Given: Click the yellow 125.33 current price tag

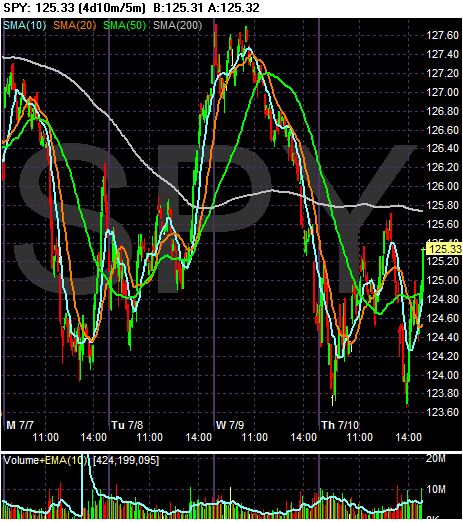Looking at the screenshot, I should point(444,249).
